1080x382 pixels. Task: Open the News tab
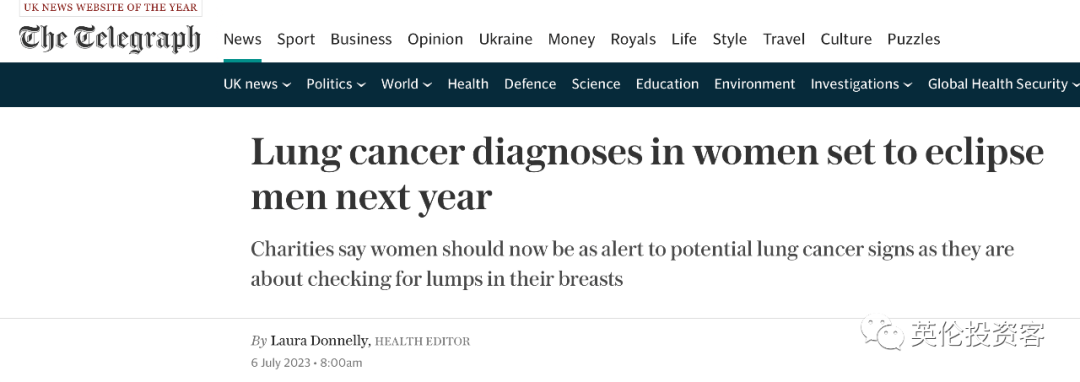pos(242,39)
